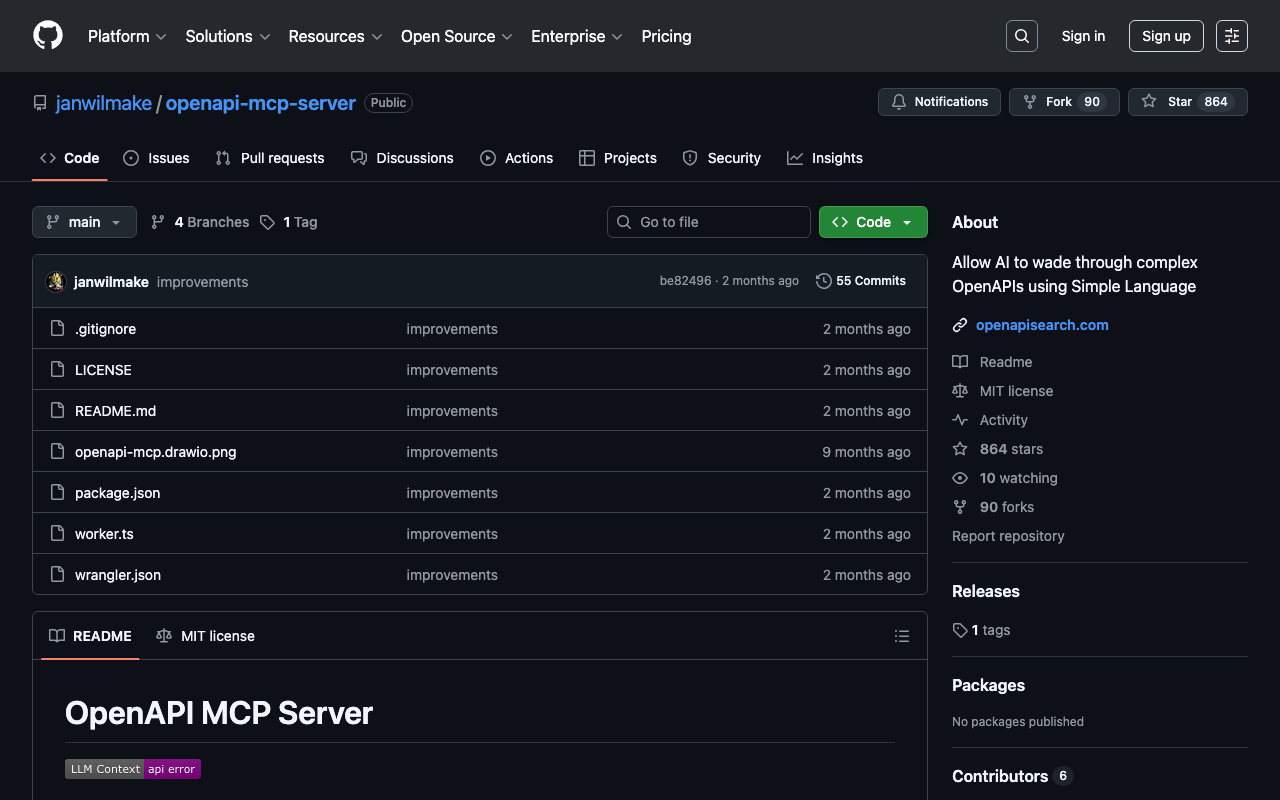Click the tag icon under Releases
The image size is (1280, 800).
pos(960,630)
